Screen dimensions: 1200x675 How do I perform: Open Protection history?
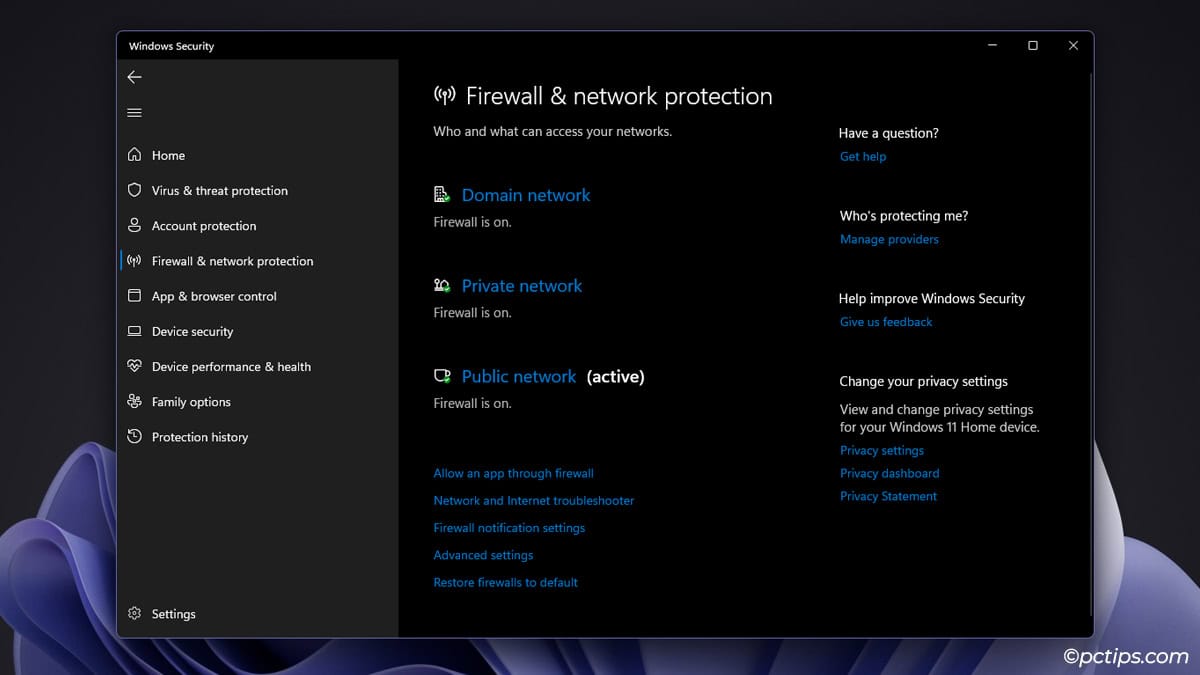(x=200, y=437)
